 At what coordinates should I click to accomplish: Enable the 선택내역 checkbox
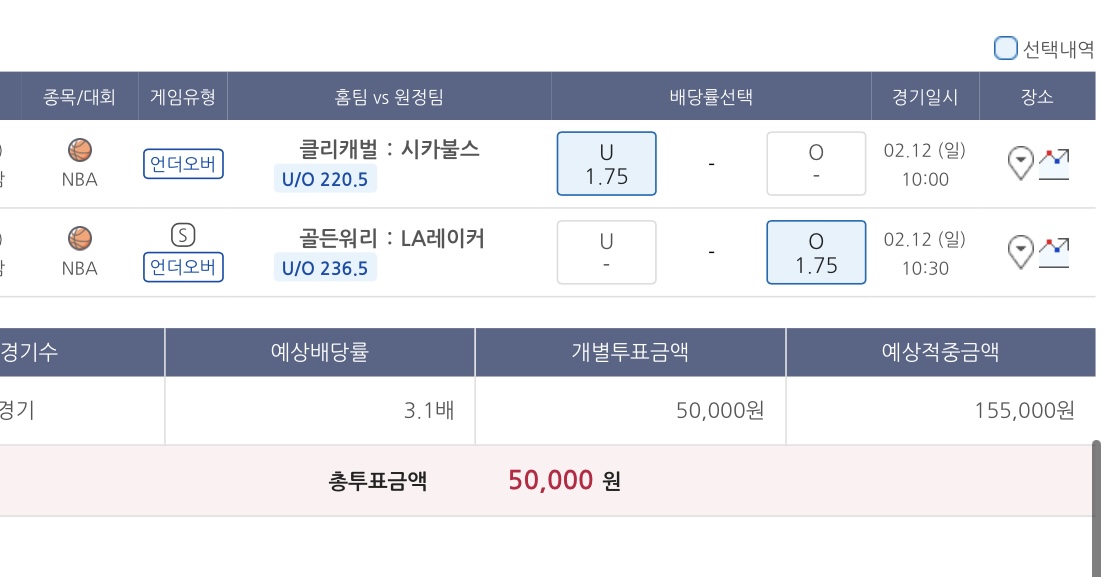(x=1005, y=48)
